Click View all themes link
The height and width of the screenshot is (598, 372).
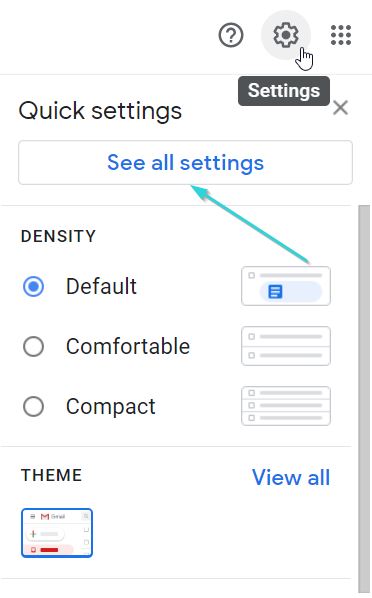[291, 477]
